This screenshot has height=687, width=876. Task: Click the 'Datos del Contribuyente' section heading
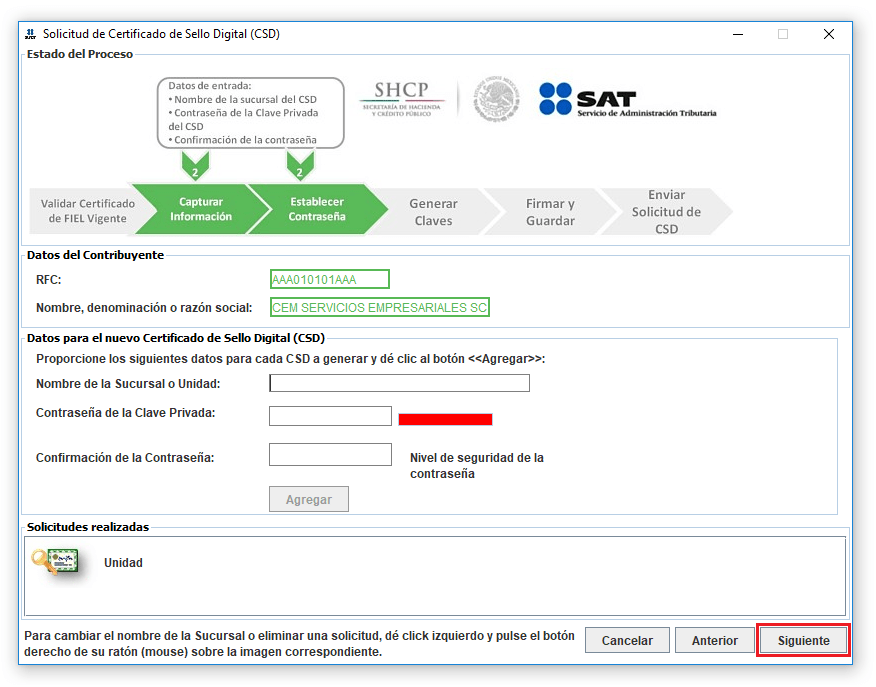96,255
